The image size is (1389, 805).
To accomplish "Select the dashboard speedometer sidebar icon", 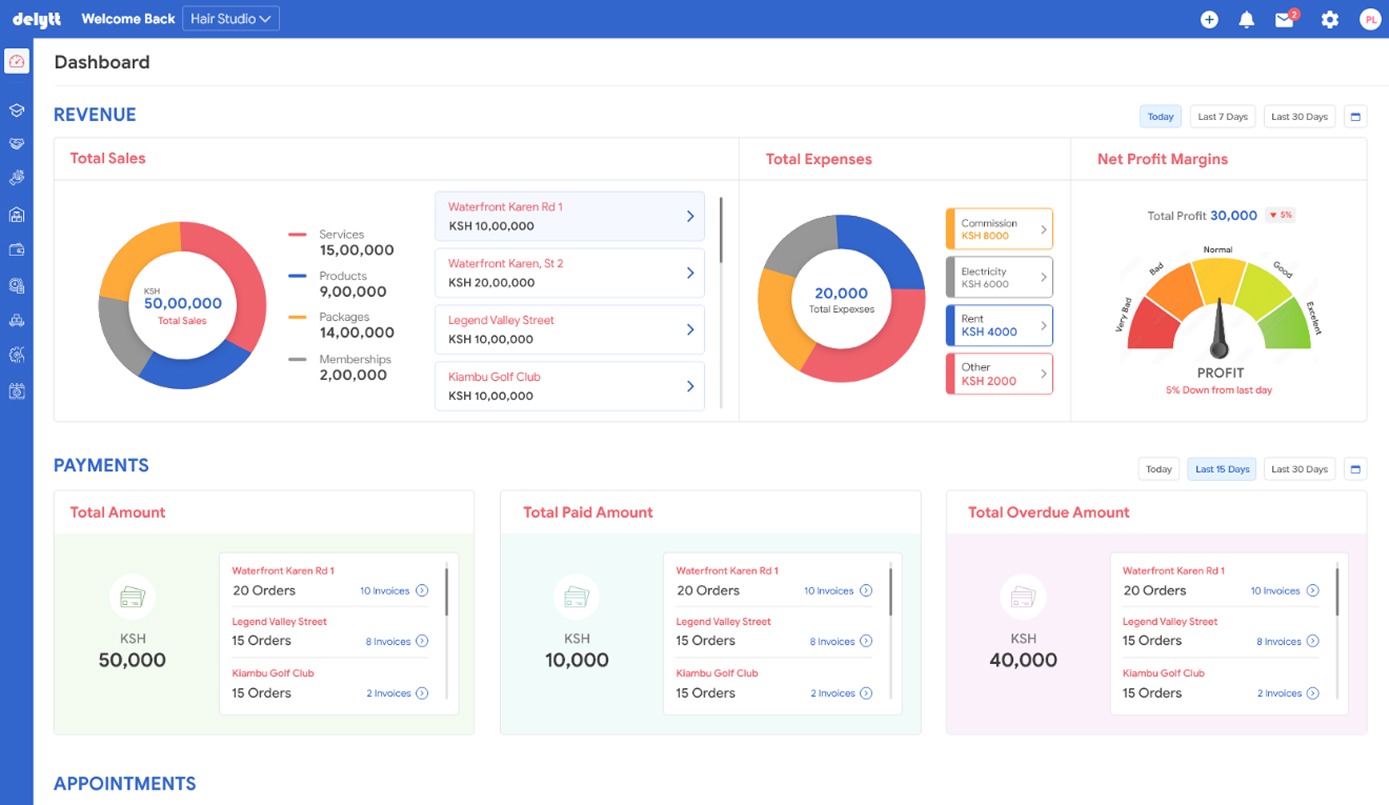I will coord(16,61).
